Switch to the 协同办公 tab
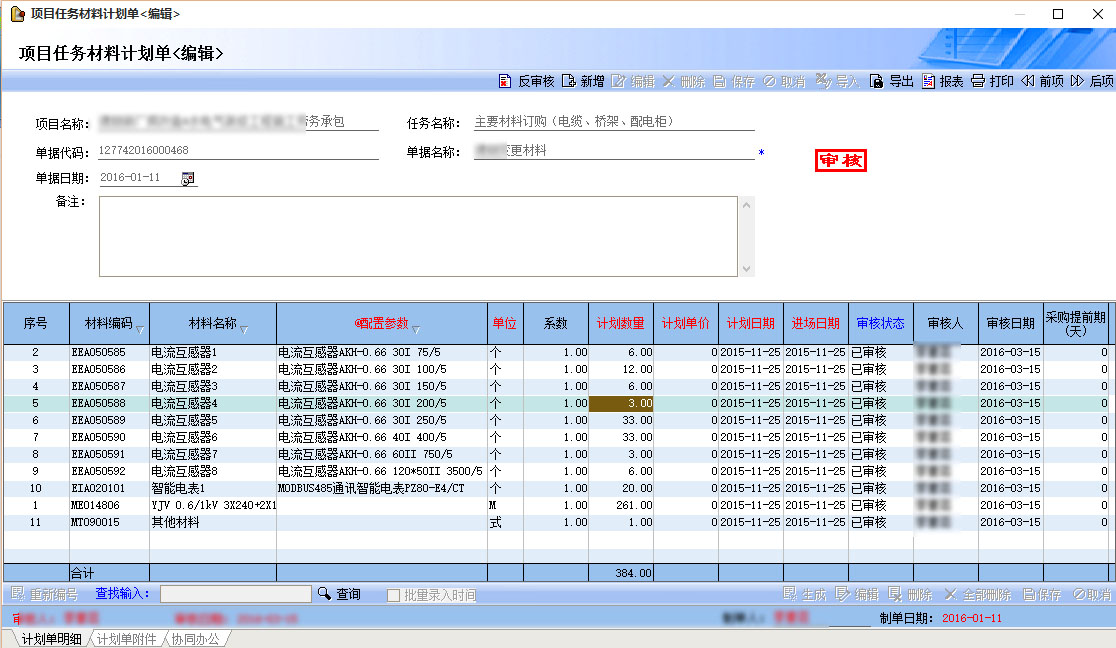Image resolution: width=1116 pixels, height=648 pixels. pyautogui.click(x=195, y=639)
